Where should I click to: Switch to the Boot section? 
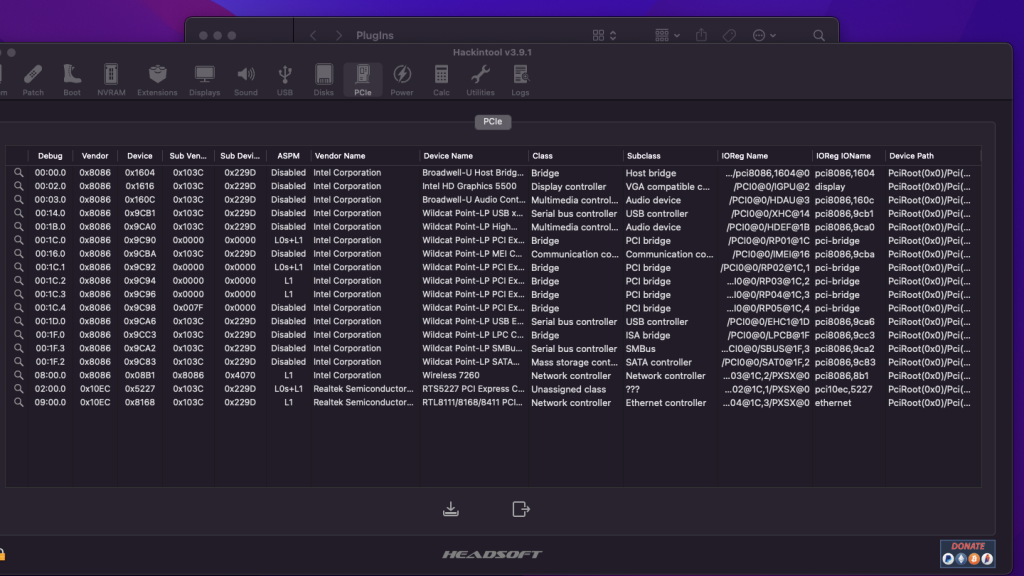pyautogui.click(x=72, y=80)
